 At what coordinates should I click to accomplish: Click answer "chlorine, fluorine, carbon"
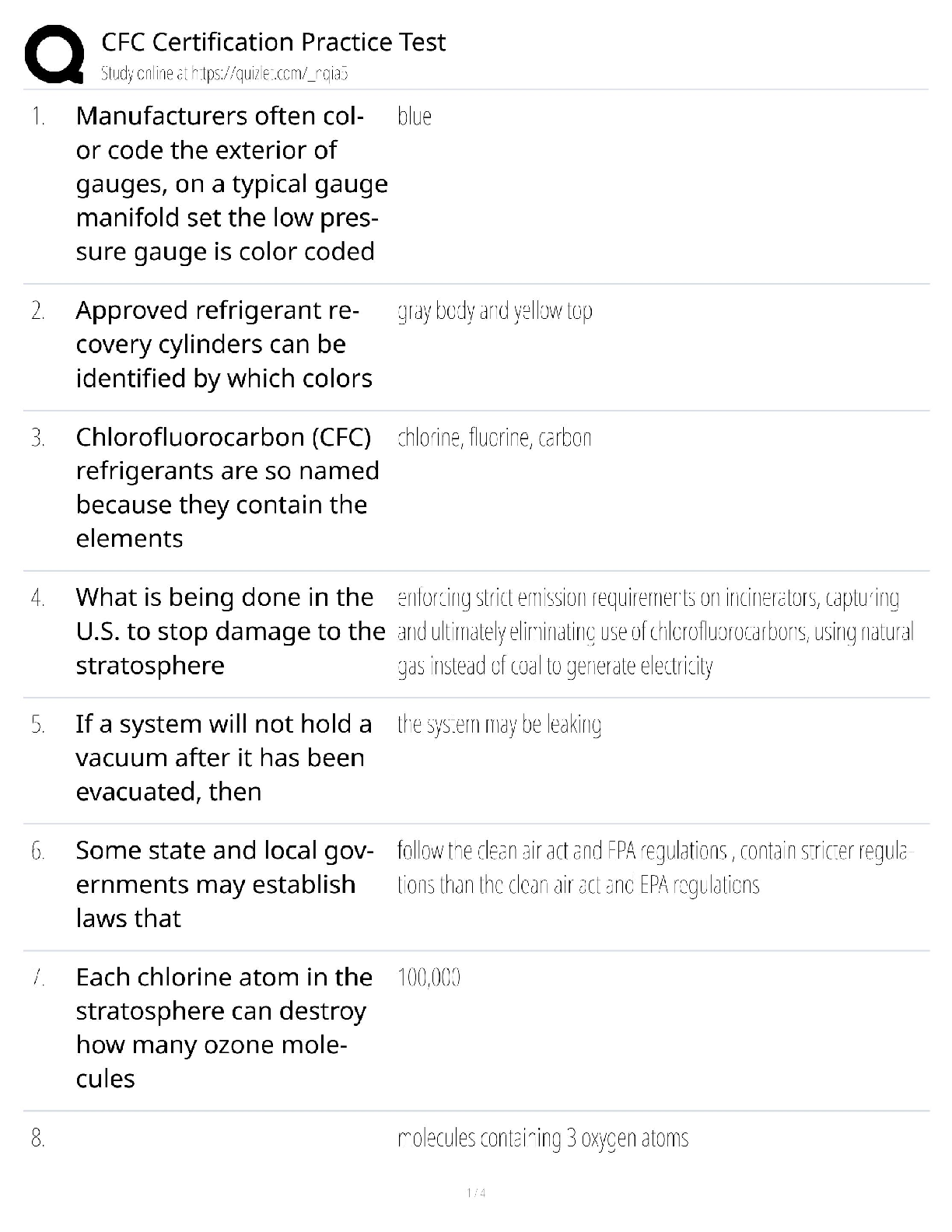(494, 438)
